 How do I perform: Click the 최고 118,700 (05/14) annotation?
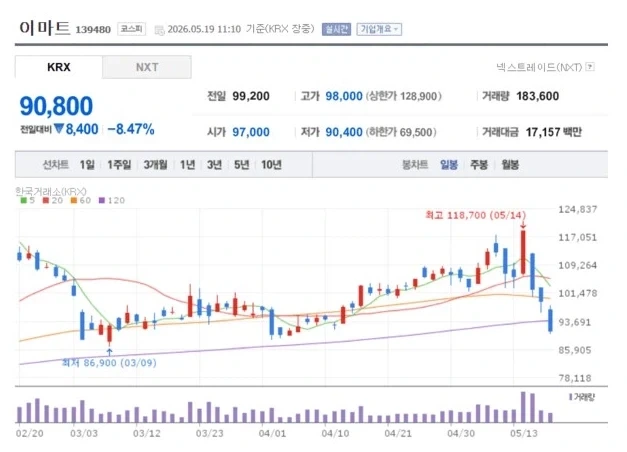point(475,215)
